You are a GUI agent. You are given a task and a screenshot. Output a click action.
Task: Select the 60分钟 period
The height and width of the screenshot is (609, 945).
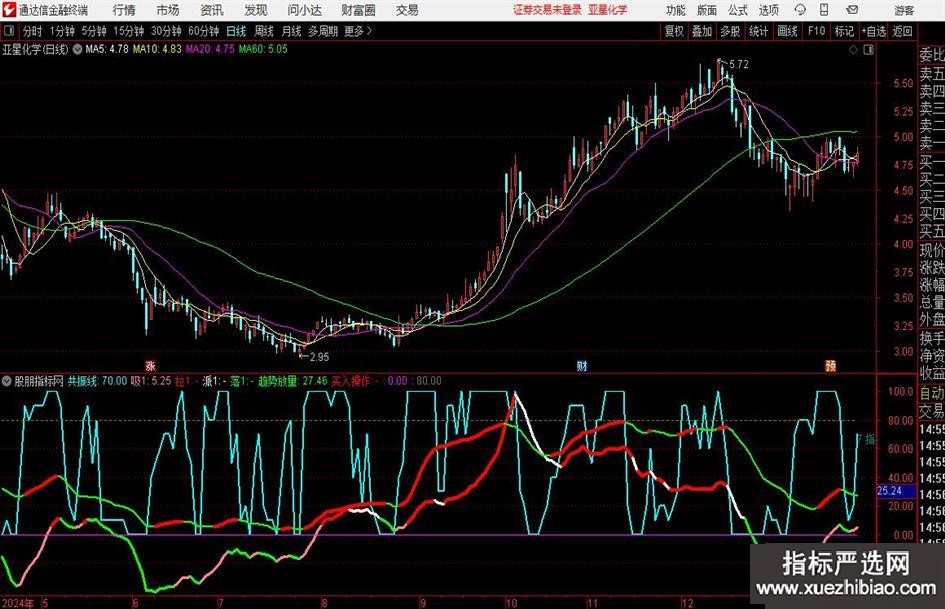point(203,31)
